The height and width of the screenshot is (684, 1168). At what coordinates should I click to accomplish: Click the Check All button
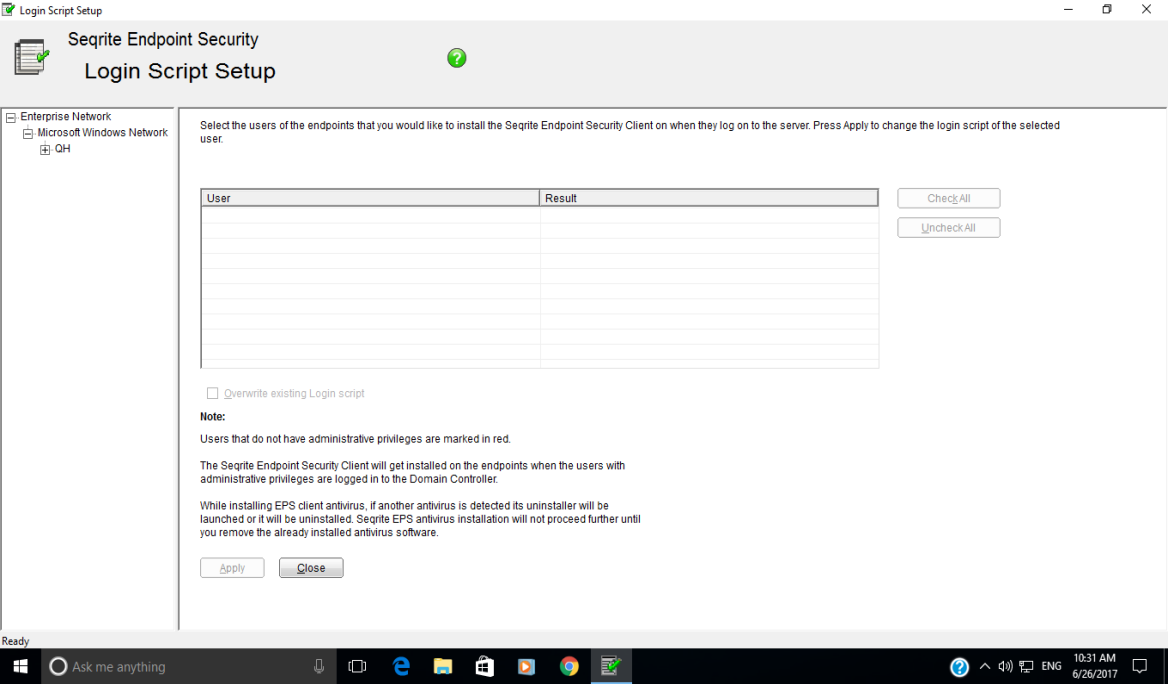tap(948, 198)
